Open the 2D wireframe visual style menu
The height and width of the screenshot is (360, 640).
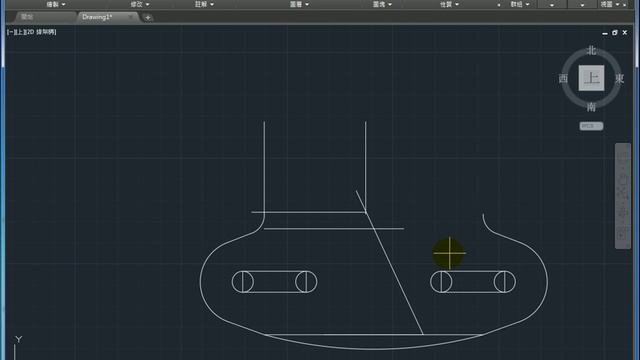point(40,32)
